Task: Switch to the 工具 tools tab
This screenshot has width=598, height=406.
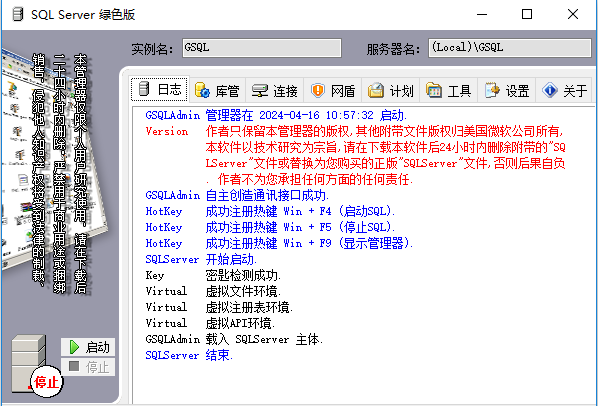Action: pos(449,91)
